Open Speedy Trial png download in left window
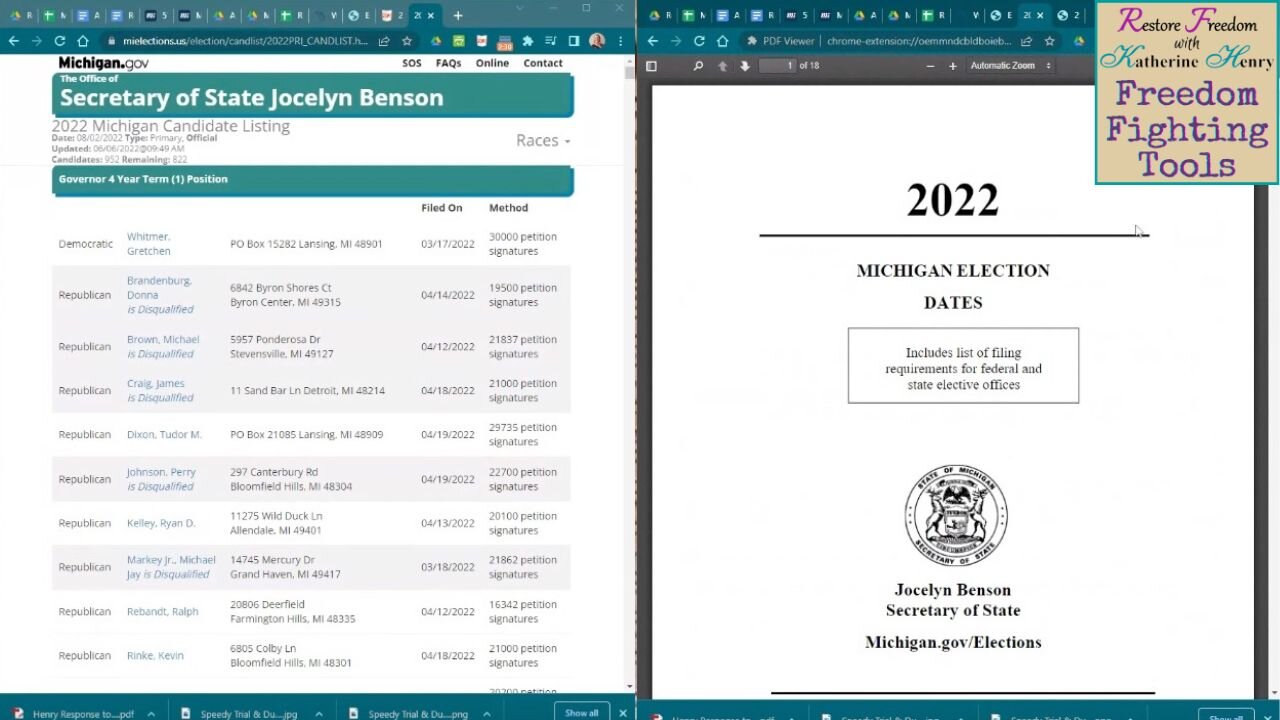 point(409,714)
